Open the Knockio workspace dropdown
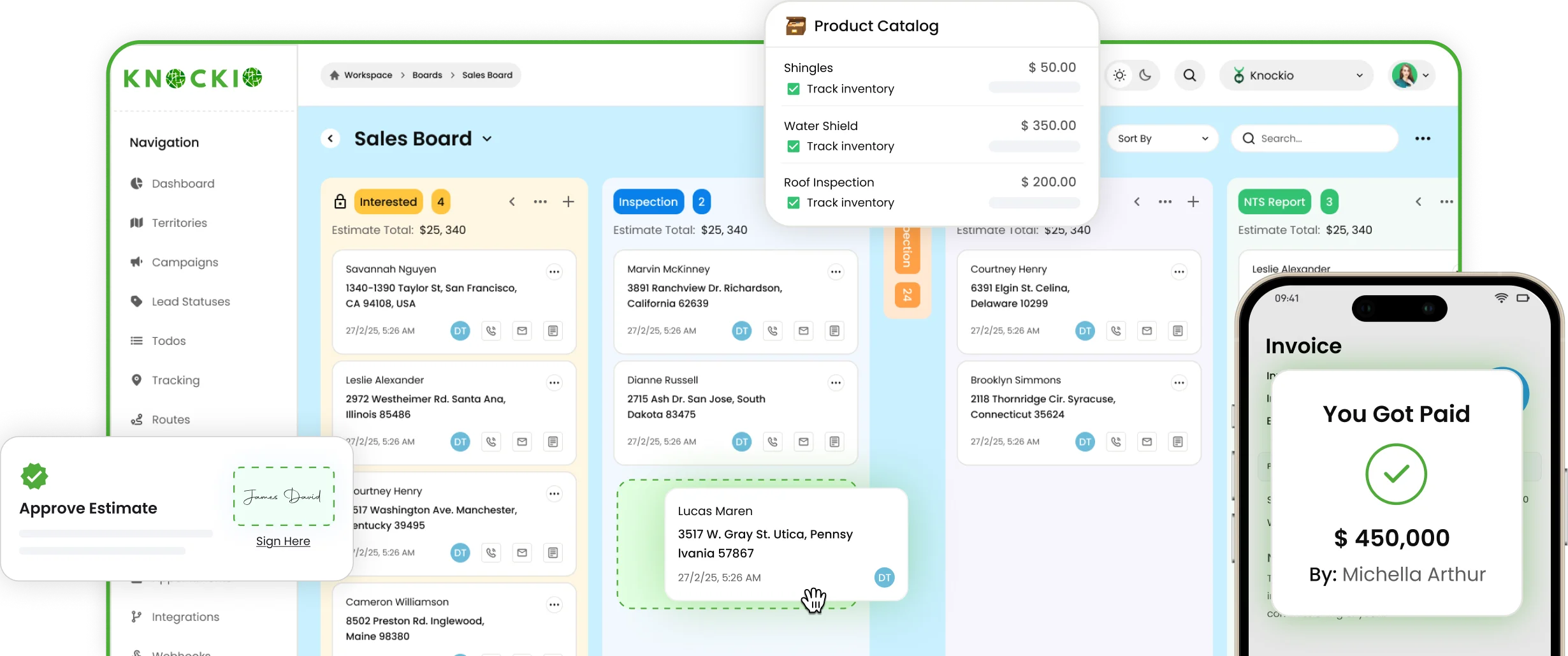 [x=1296, y=75]
